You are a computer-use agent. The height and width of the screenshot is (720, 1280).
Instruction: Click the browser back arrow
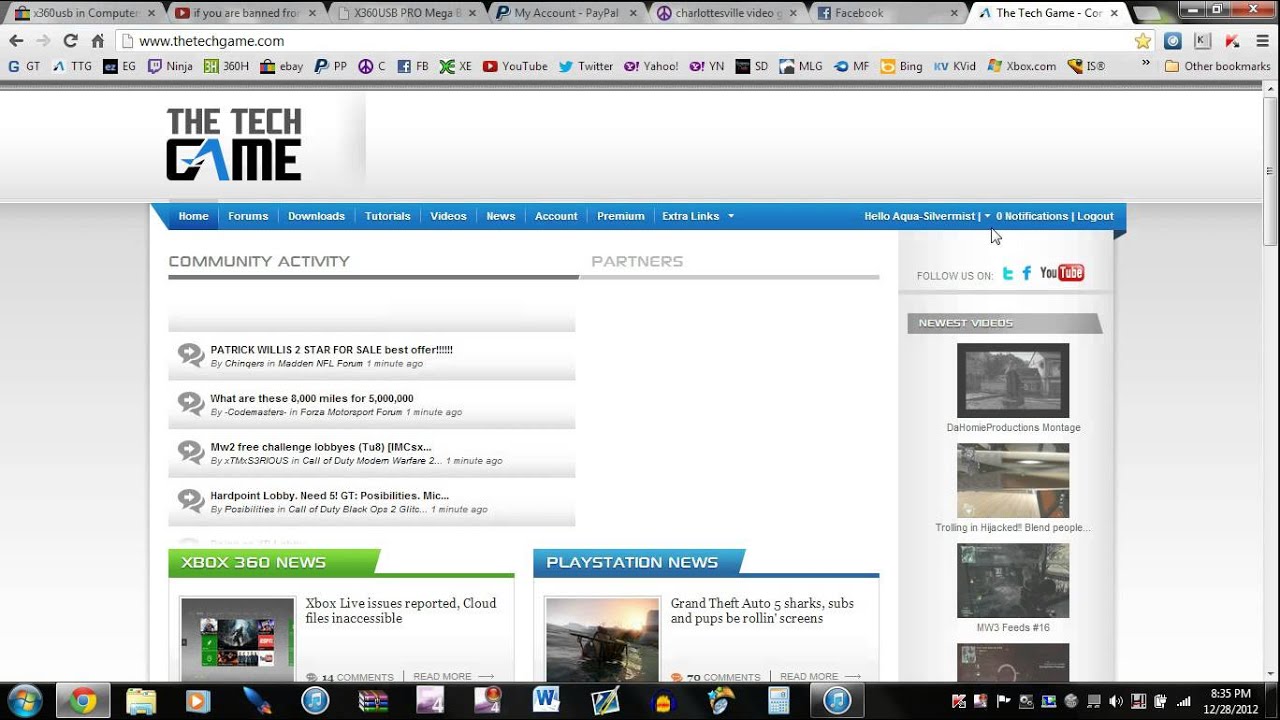(x=16, y=41)
